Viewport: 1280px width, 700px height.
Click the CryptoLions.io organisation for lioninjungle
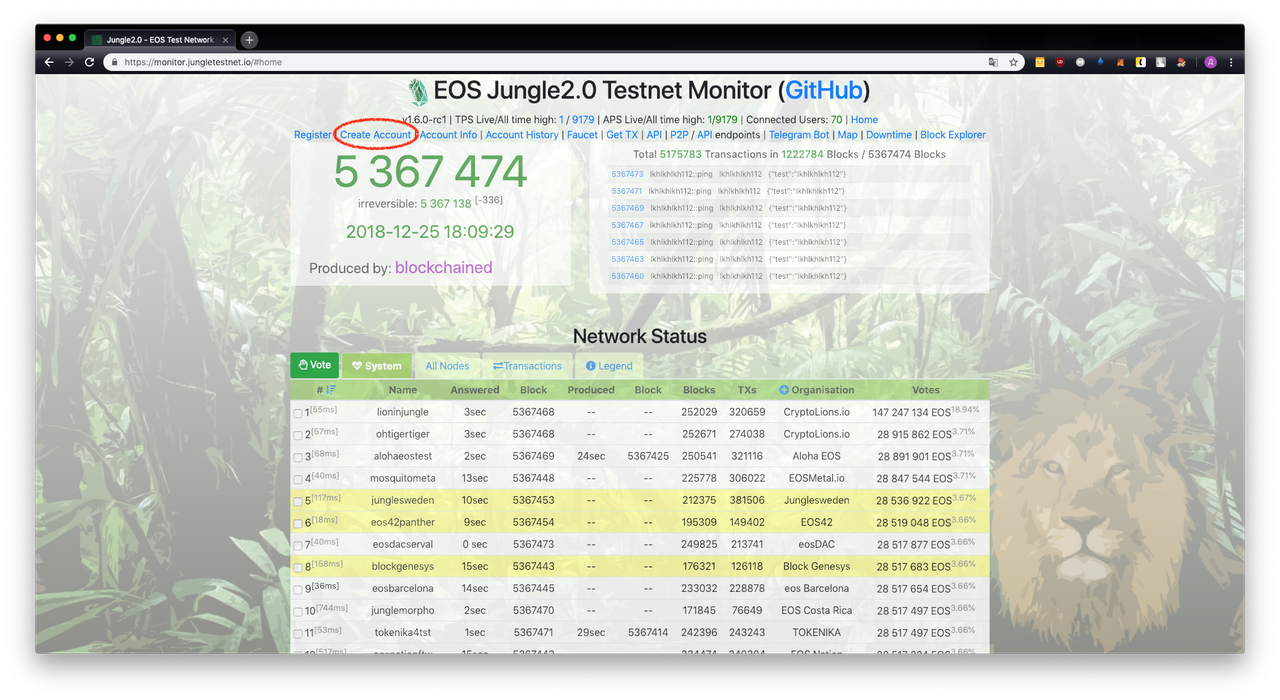pyautogui.click(x=816, y=412)
